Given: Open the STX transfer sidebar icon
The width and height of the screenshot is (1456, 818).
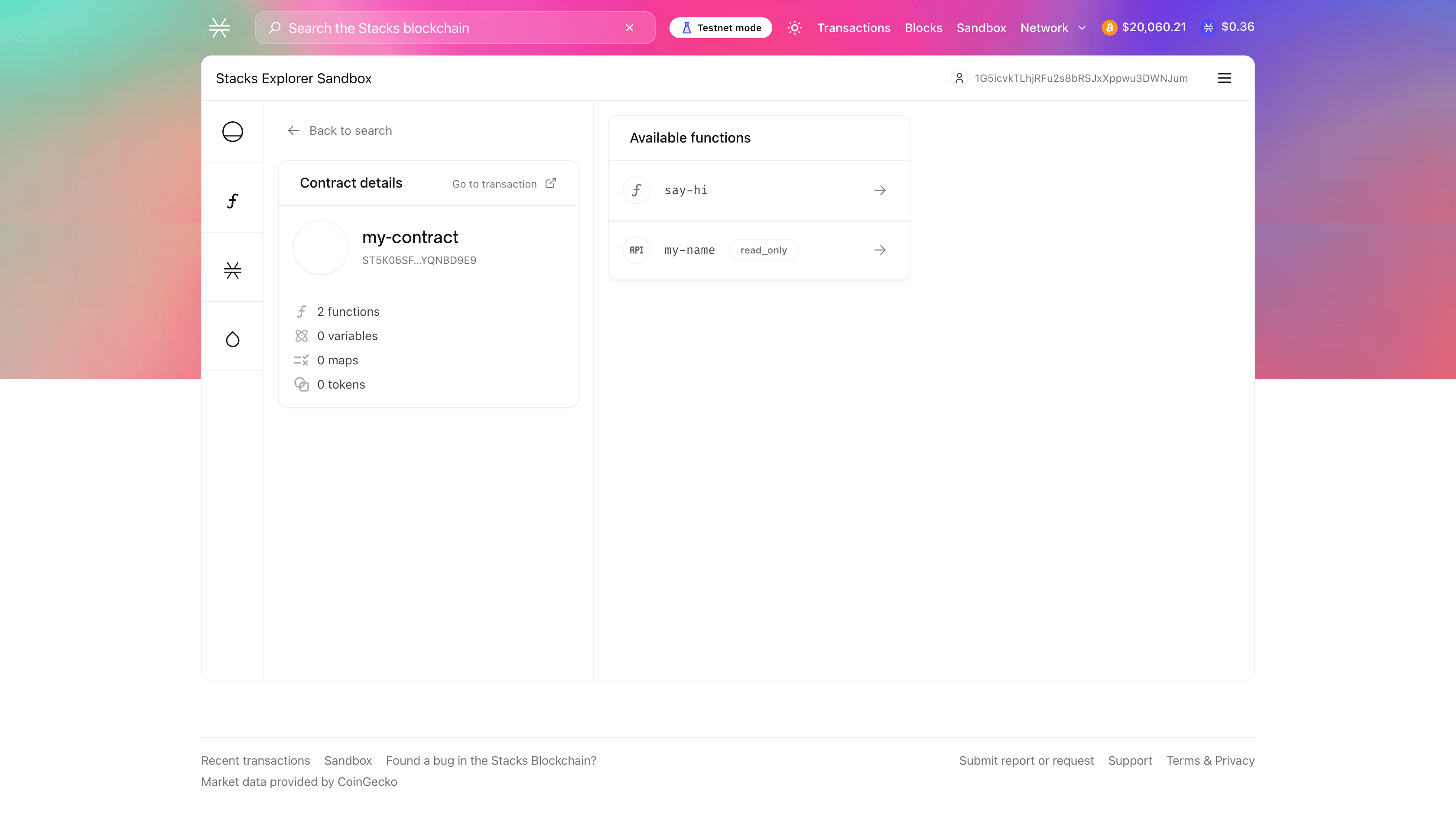Looking at the screenshot, I should [x=232, y=270].
